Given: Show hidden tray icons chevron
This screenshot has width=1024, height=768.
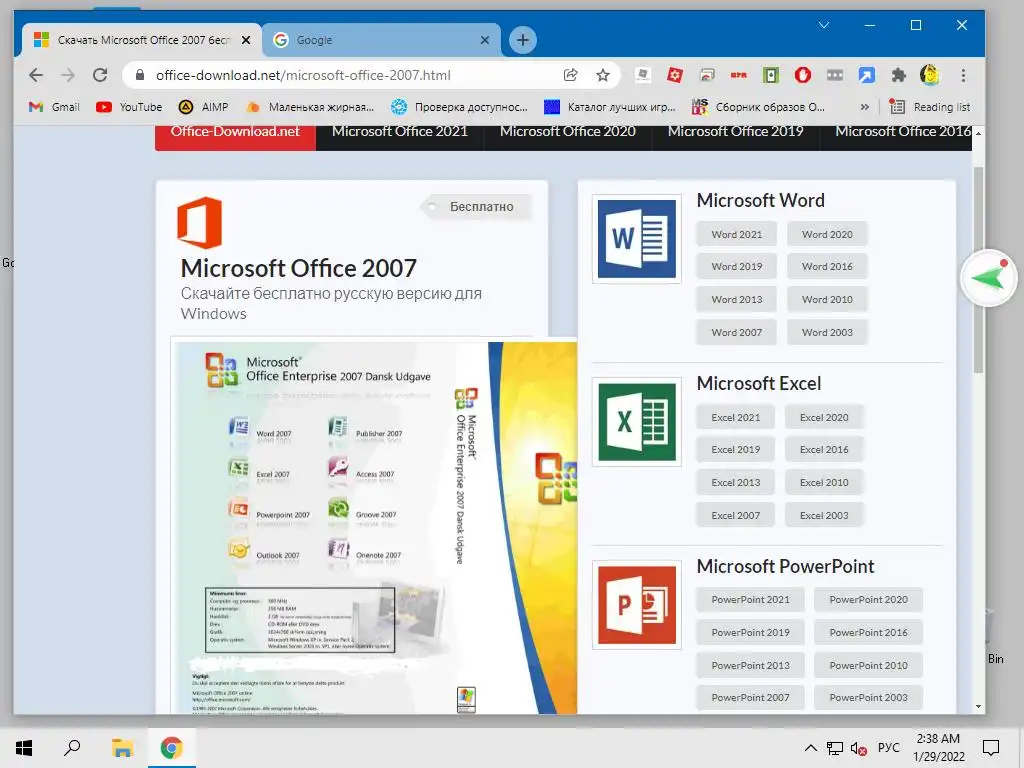Looking at the screenshot, I should coord(810,748).
